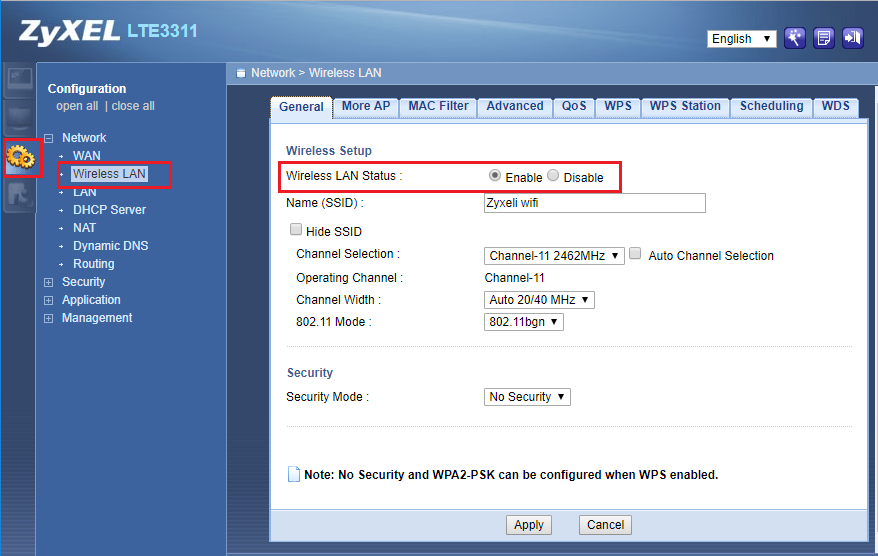Open Routing in the Network tree
Viewport: 878px width, 556px height.
(x=94, y=264)
